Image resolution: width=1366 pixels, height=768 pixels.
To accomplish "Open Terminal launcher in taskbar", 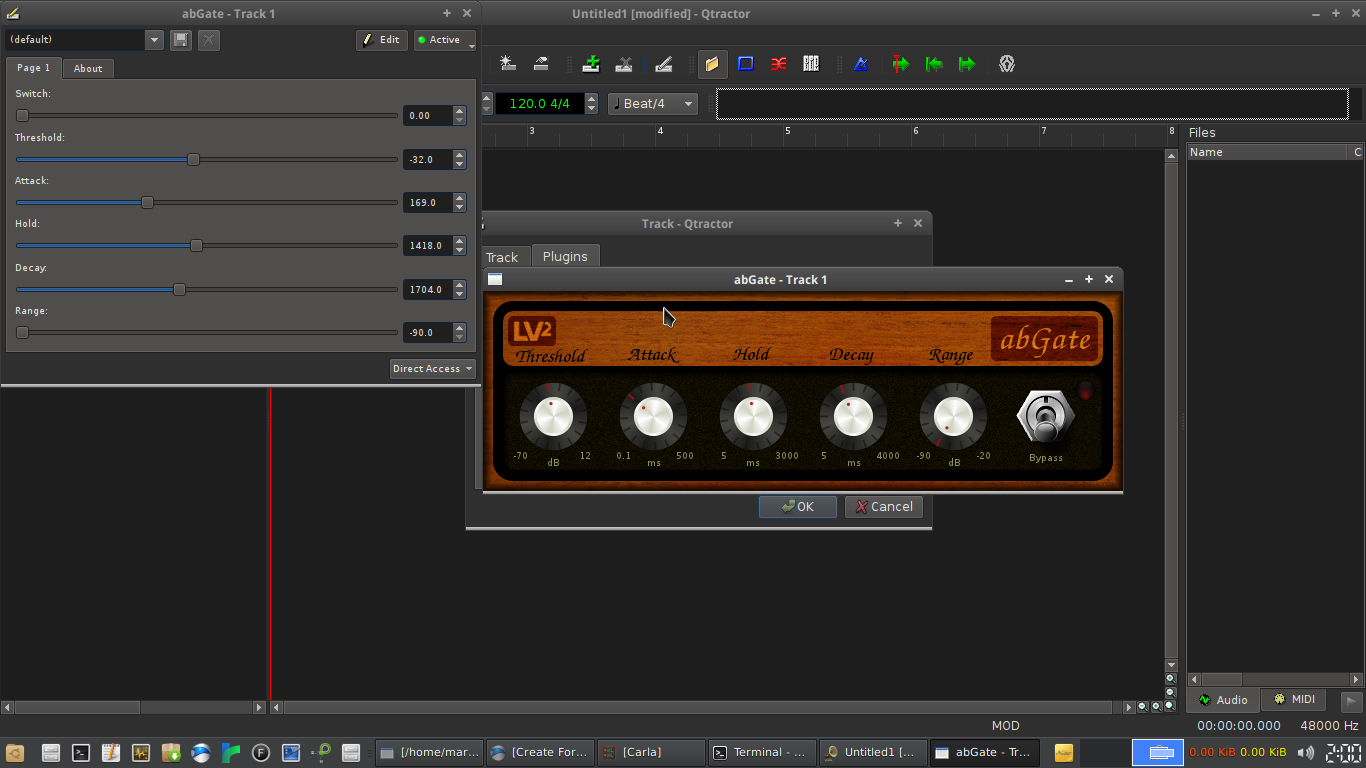I will tap(81, 753).
